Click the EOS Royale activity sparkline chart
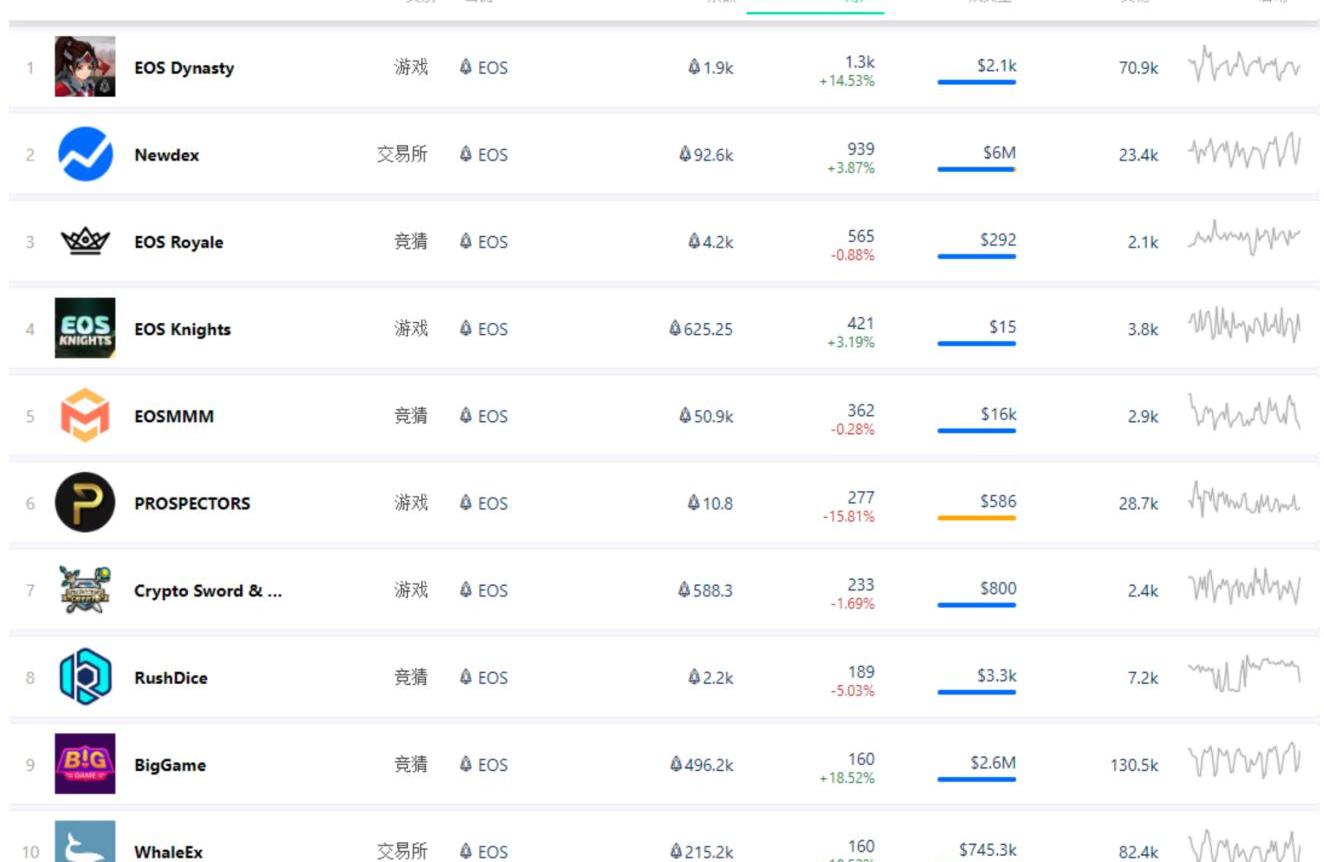 tap(1244, 240)
